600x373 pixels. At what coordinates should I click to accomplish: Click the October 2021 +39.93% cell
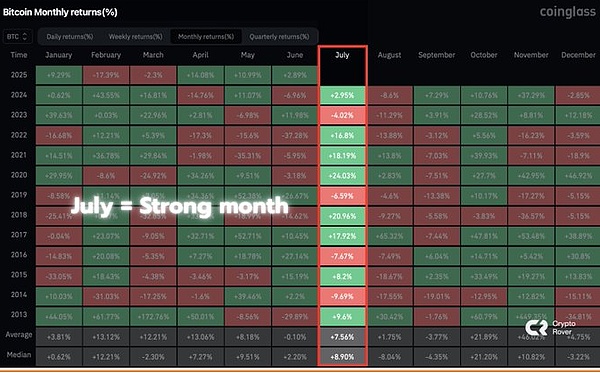coord(484,156)
